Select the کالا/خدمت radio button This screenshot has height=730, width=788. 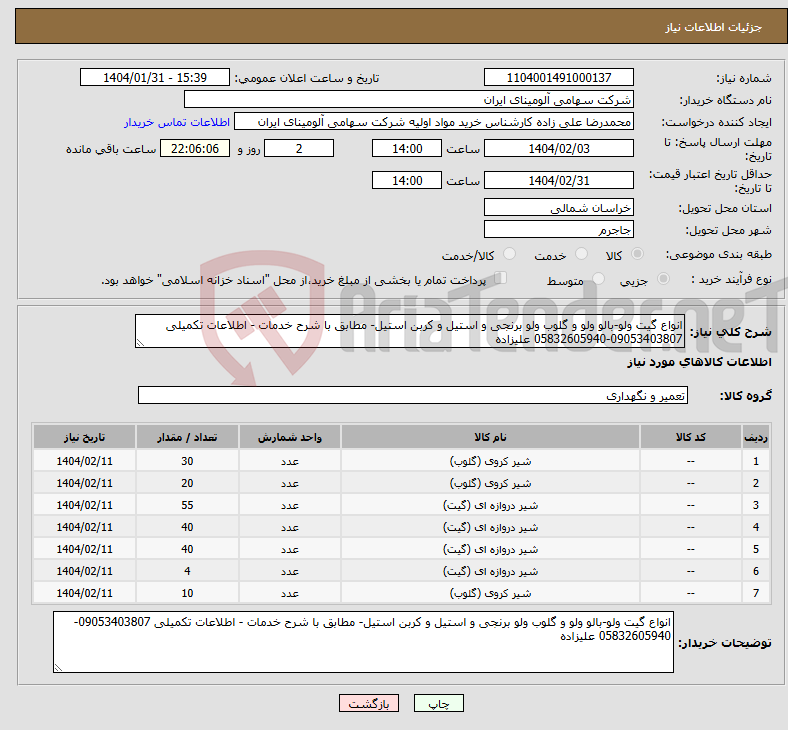510,254
